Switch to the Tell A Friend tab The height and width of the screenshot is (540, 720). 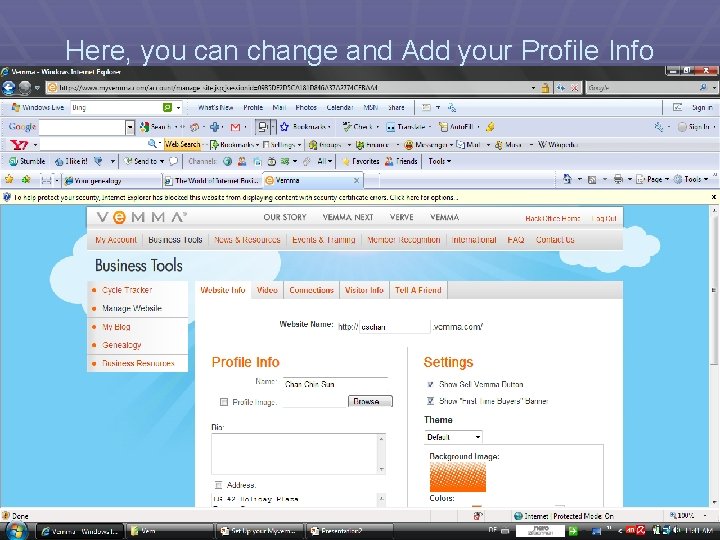(418, 290)
